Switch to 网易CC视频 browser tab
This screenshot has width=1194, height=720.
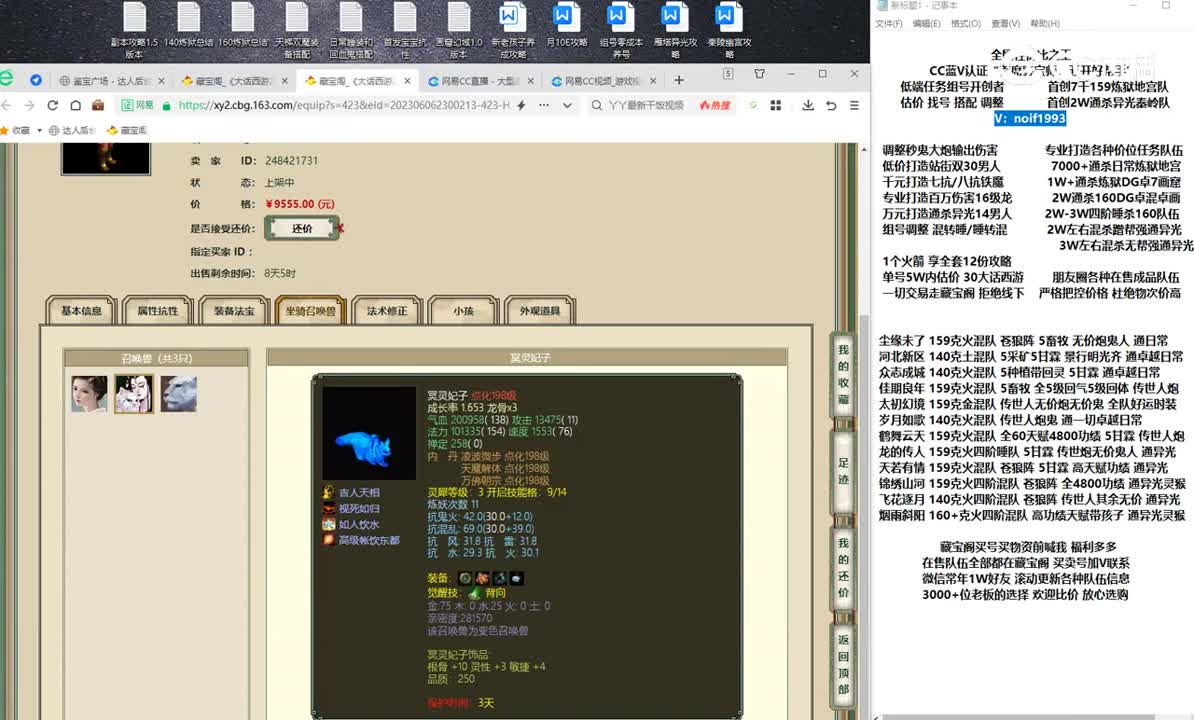pyautogui.click(x=602, y=81)
